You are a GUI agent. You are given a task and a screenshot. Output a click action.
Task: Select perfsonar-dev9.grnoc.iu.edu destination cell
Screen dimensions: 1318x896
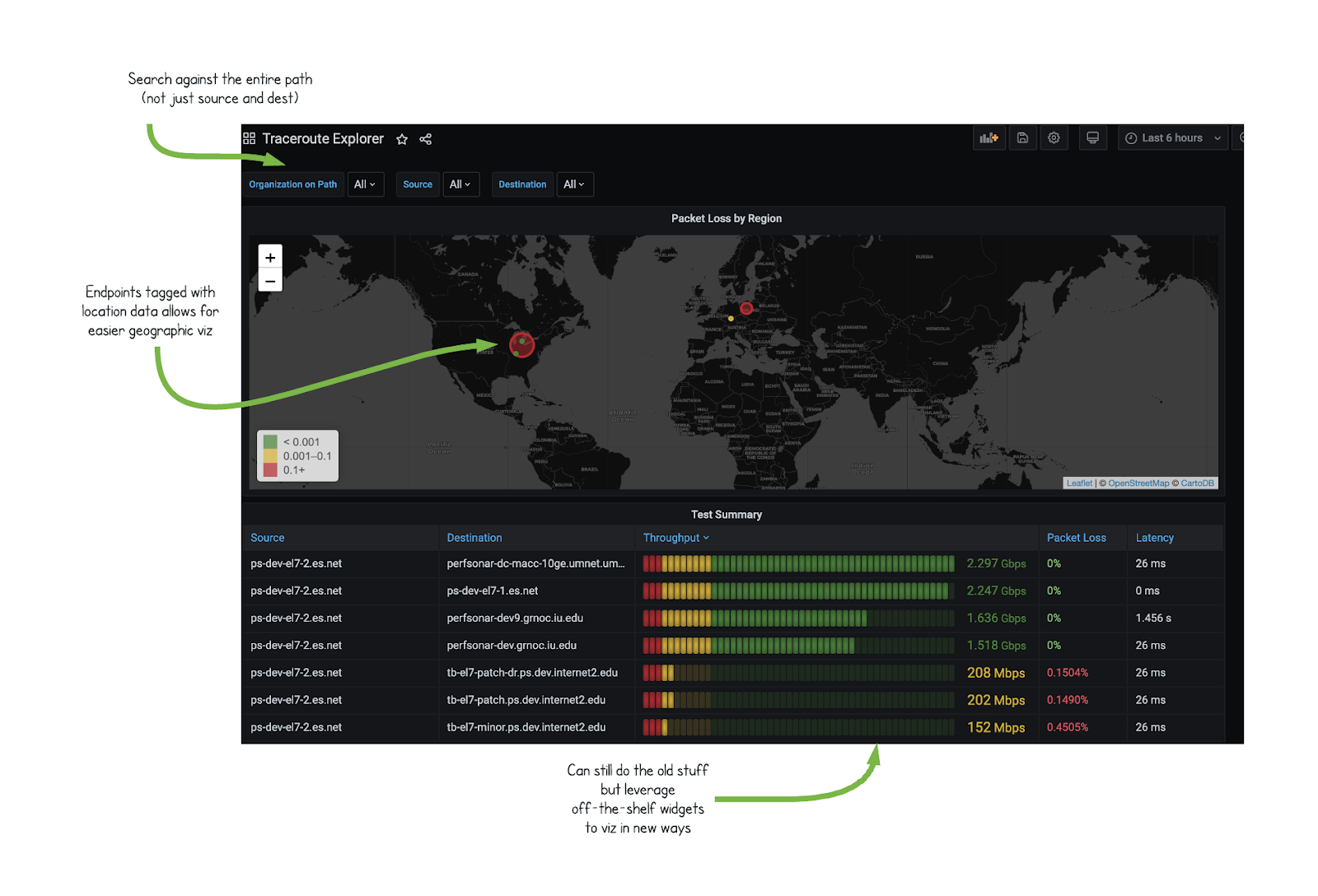tap(536, 618)
